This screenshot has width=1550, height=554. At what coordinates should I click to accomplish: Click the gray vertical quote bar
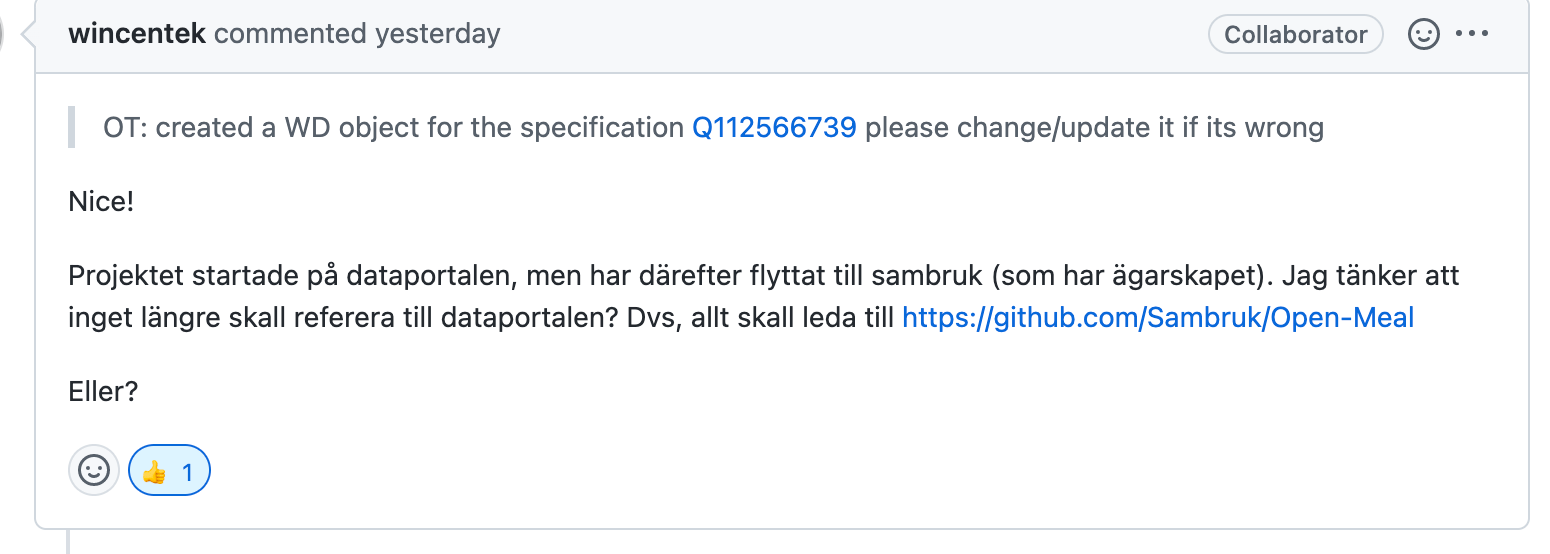72,128
